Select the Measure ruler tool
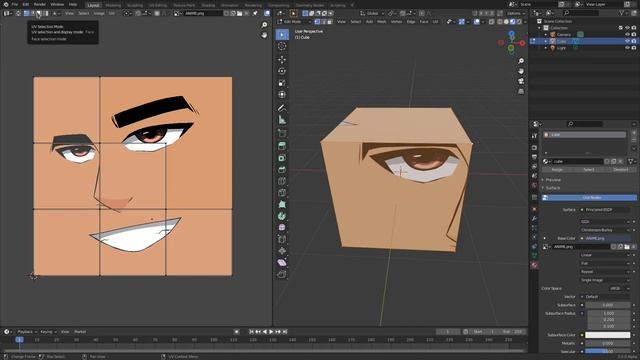The width and height of the screenshot is (640, 360). click(282, 120)
